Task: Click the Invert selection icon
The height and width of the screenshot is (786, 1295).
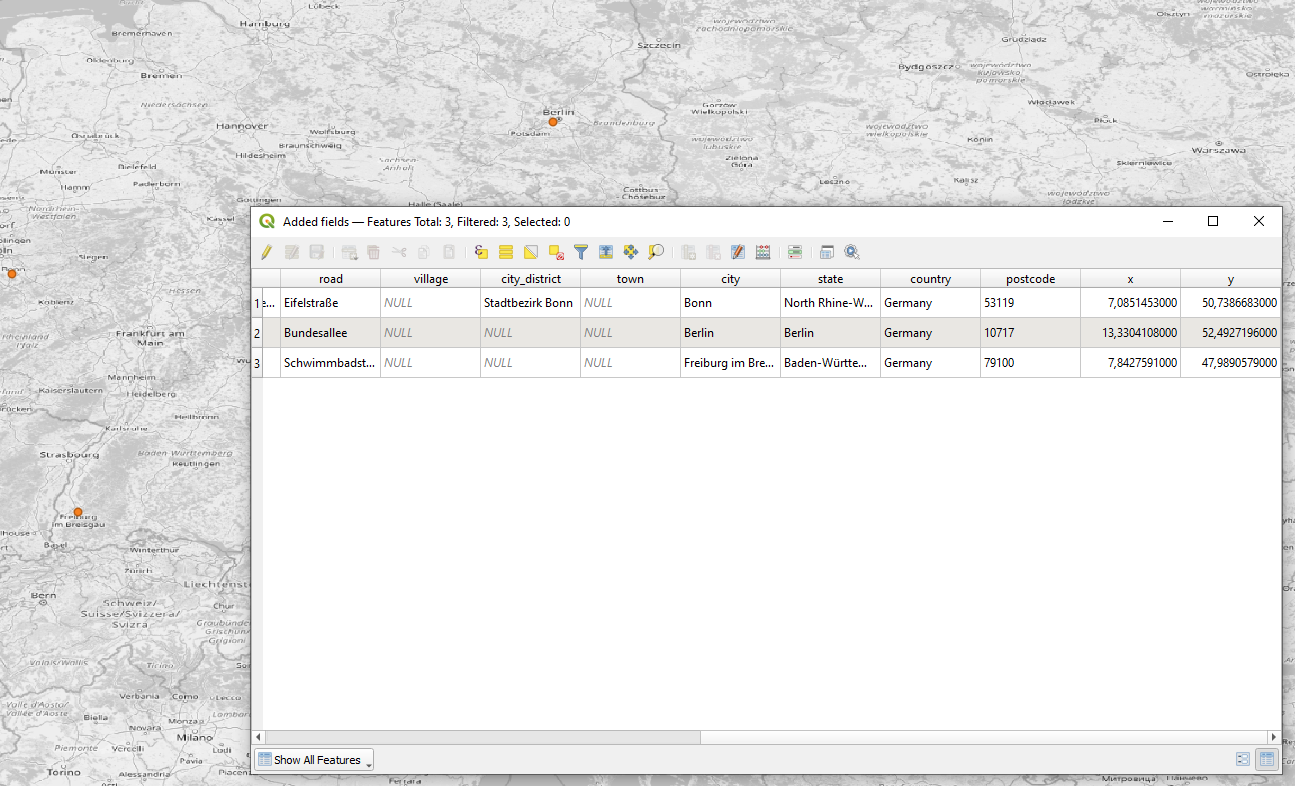Action: pos(531,252)
